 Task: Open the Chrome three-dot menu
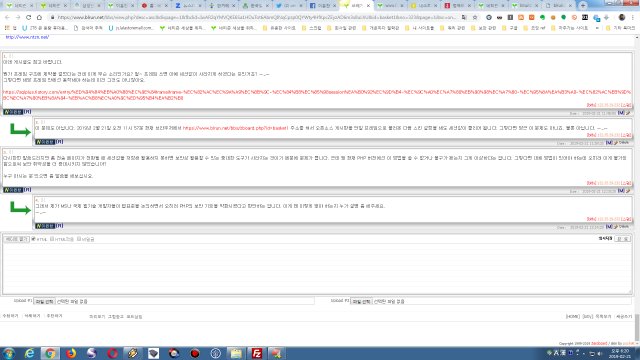632,18
